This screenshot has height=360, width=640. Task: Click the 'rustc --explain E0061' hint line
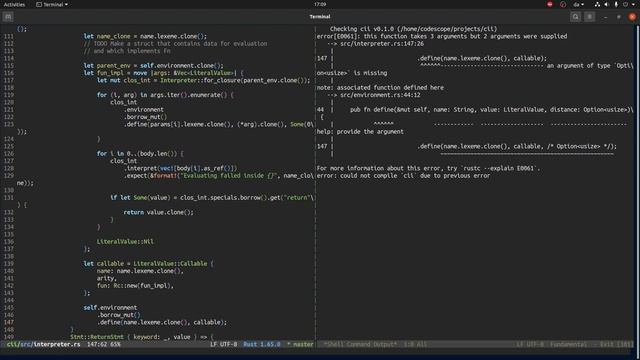pyautogui.click(x=428, y=168)
